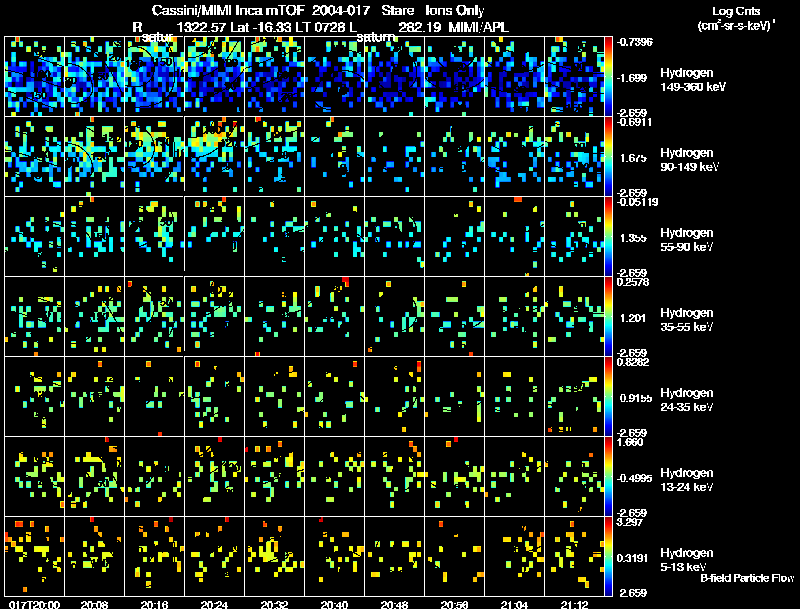Open the 35-55 keV image panel at 20:08
The height and width of the screenshot is (609, 800).
tap(94, 316)
